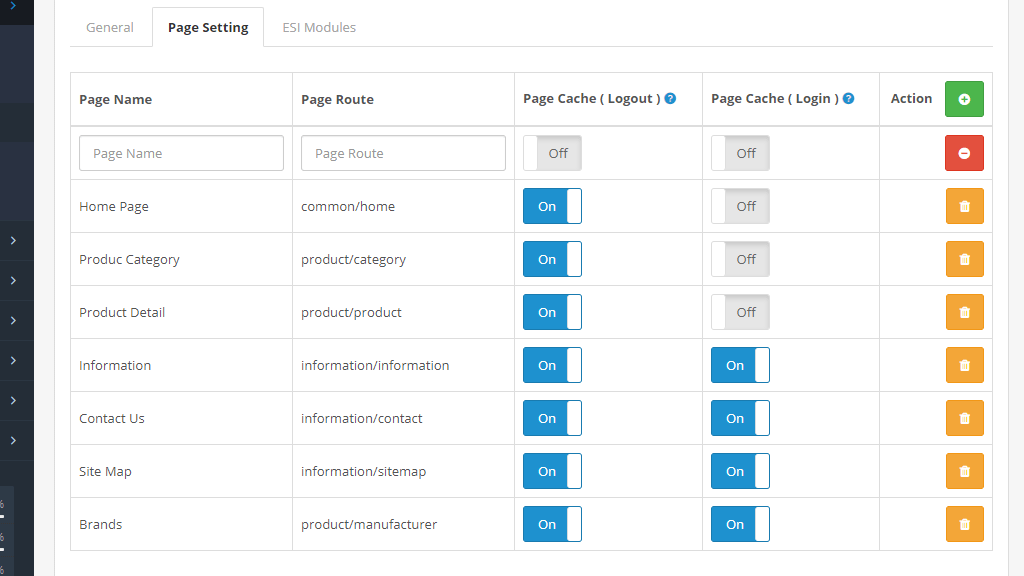Viewport: 1024px width, 576px height.
Task: Click the trash icon on the Brands row
Action: click(x=964, y=524)
